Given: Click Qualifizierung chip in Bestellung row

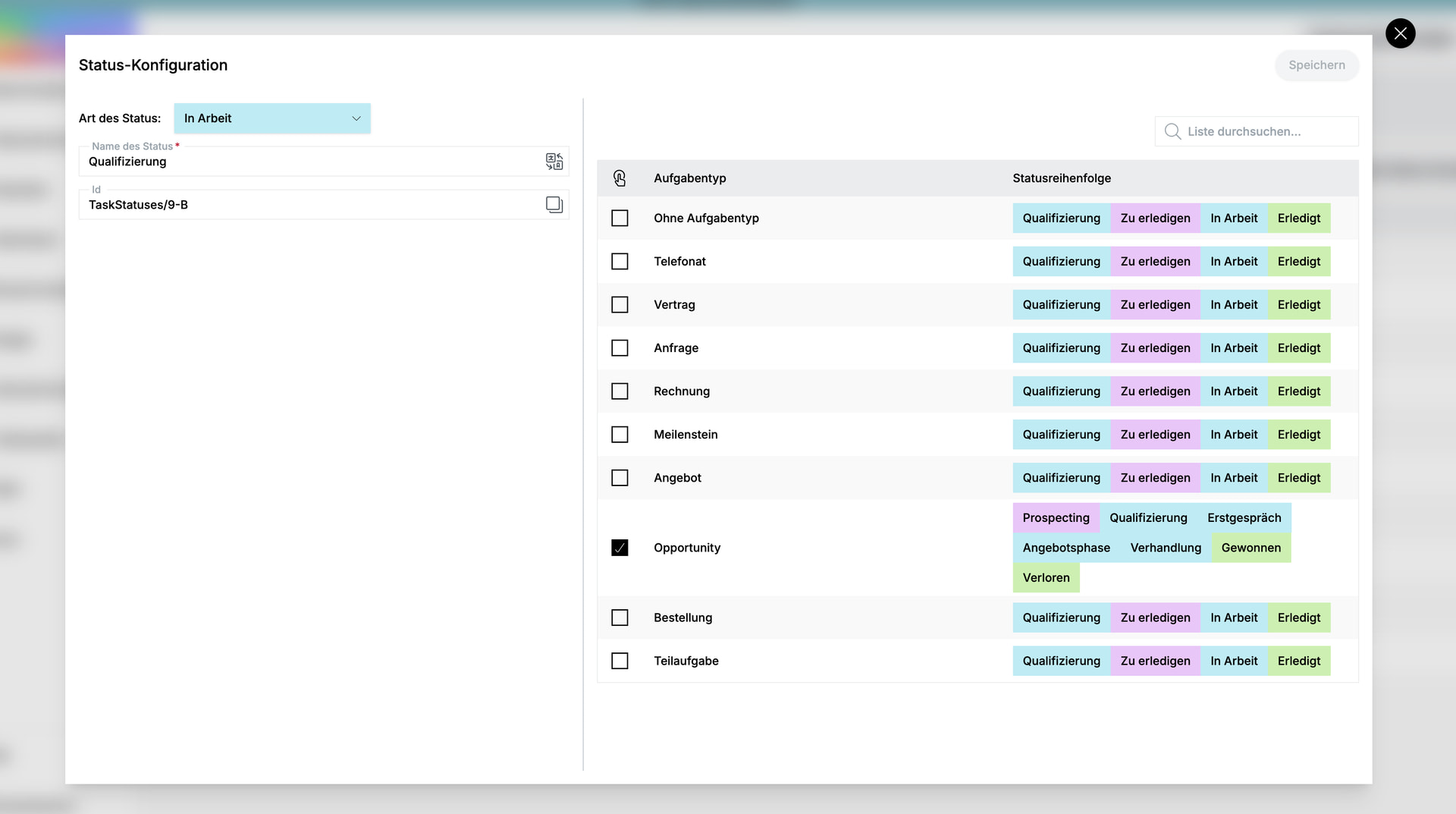Looking at the screenshot, I should (x=1061, y=618).
